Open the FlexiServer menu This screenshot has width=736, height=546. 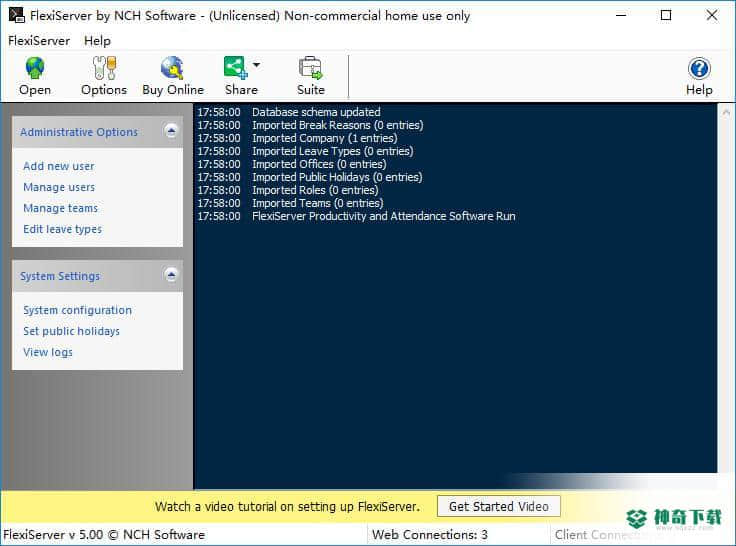pyautogui.click(x=39, y=41)
